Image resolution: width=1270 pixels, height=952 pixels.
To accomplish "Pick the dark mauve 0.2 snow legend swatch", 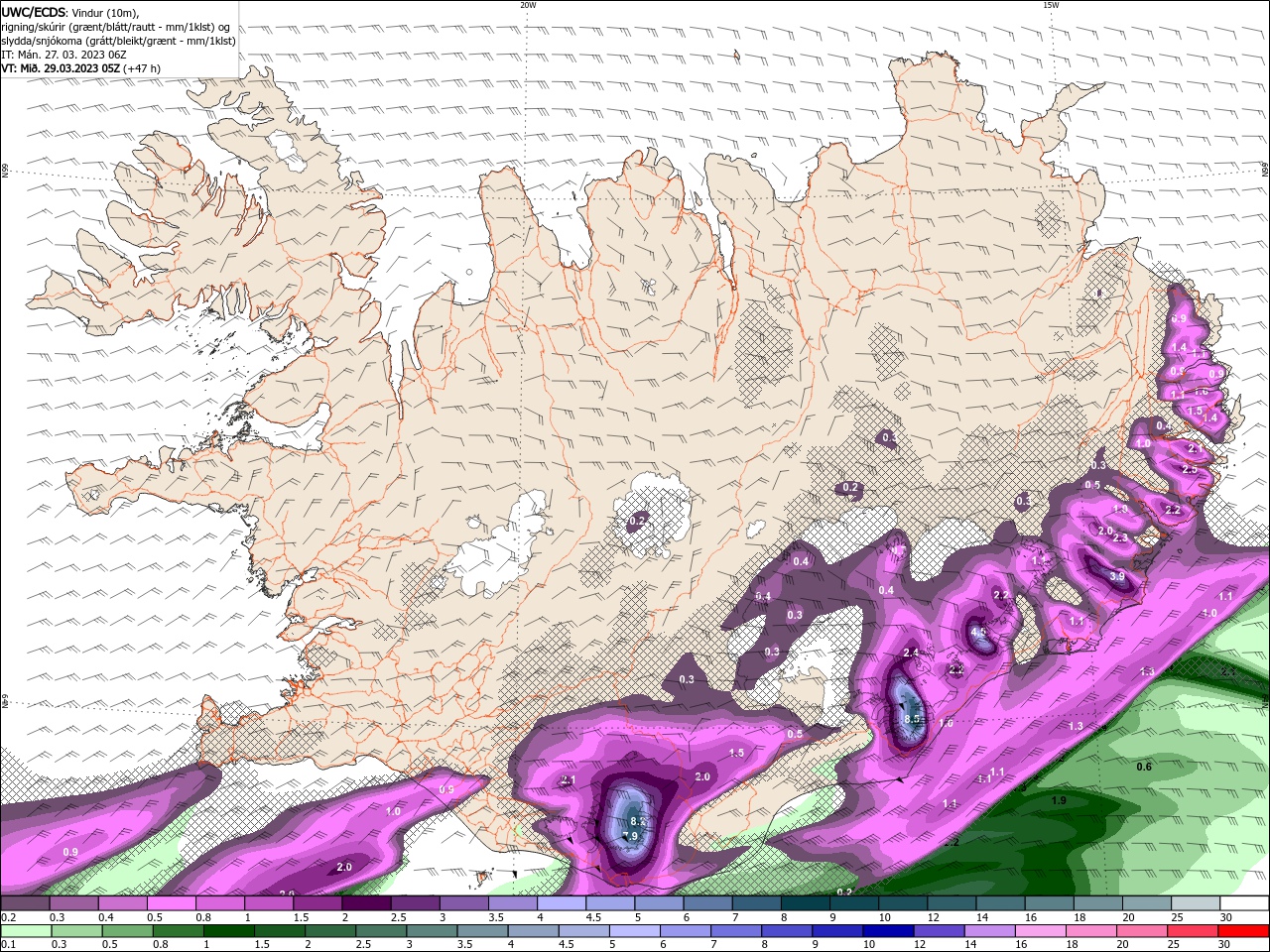I will pos(25,903).
